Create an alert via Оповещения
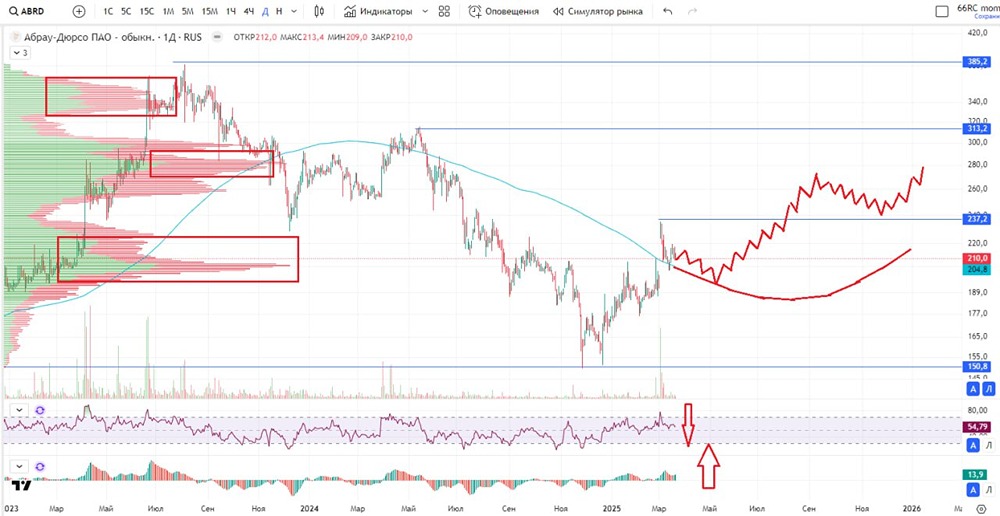 click(x=504, y=11)
